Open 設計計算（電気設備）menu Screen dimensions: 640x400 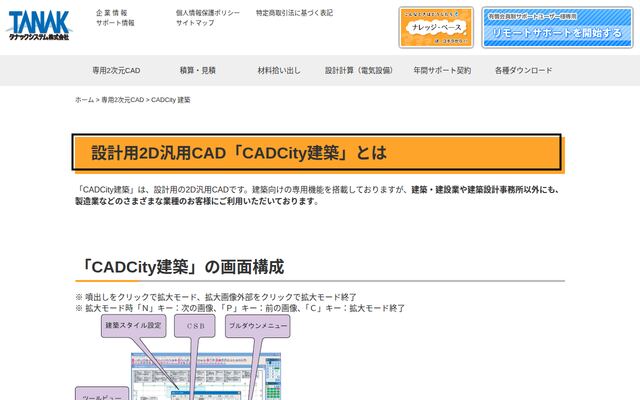coord(359,70)
